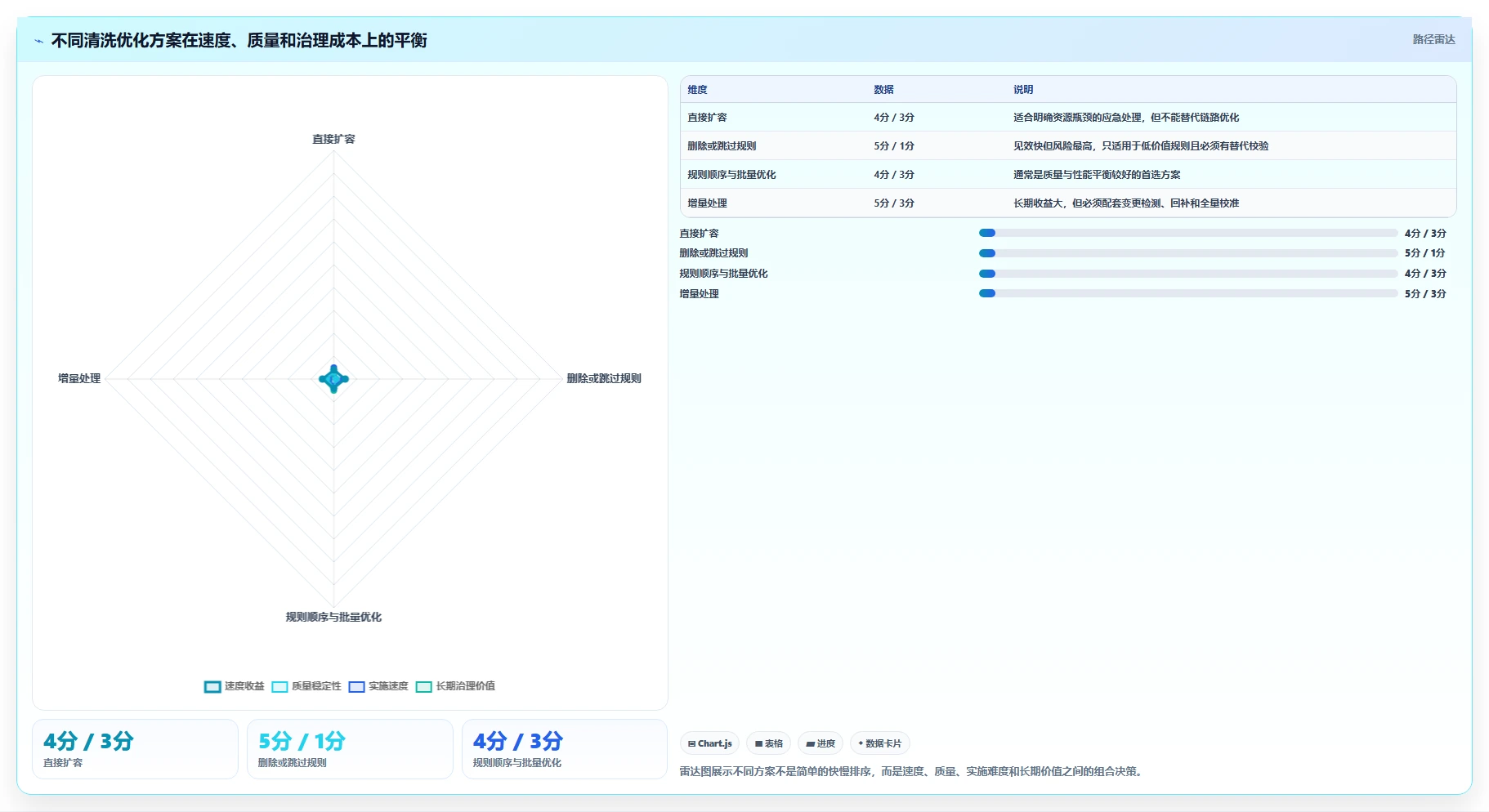Click description 长期收益大
This screenshot has width=1489, height=812.
(x=1126, y=203)
